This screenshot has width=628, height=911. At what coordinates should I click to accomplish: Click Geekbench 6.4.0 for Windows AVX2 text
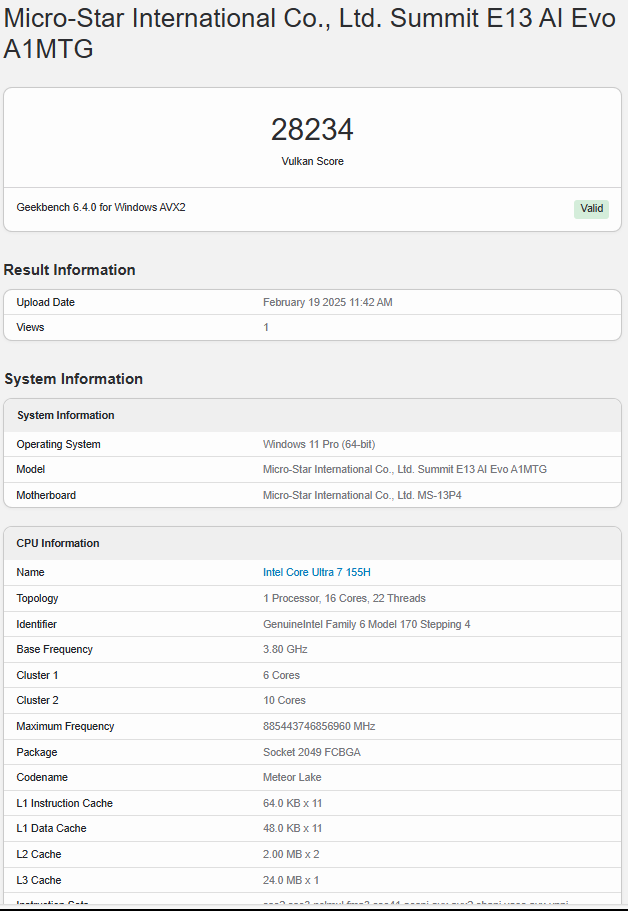pyautogui.click(x=101, y=207)
